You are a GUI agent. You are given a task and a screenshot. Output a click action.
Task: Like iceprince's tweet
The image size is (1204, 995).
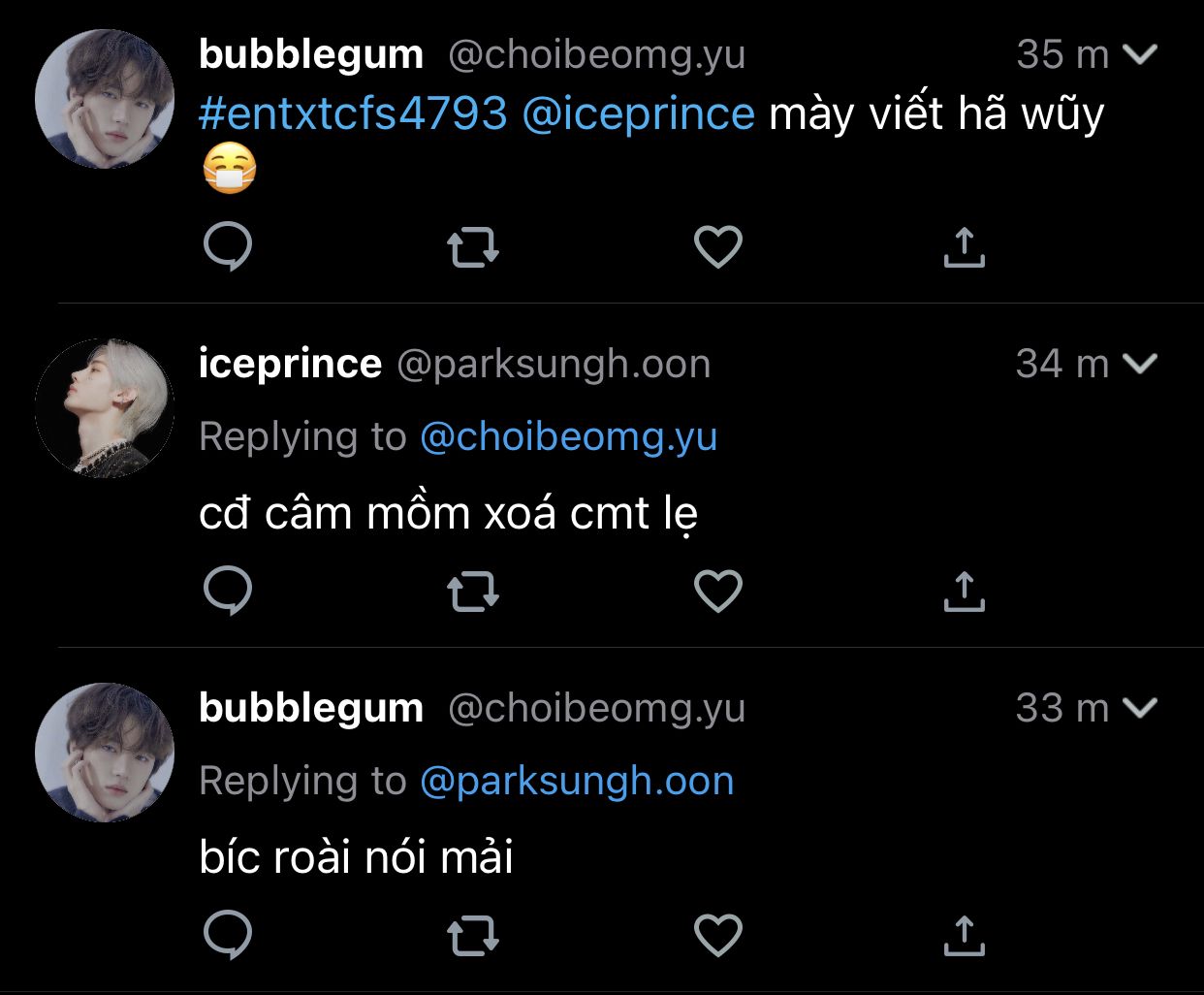[x=718, y=591]
